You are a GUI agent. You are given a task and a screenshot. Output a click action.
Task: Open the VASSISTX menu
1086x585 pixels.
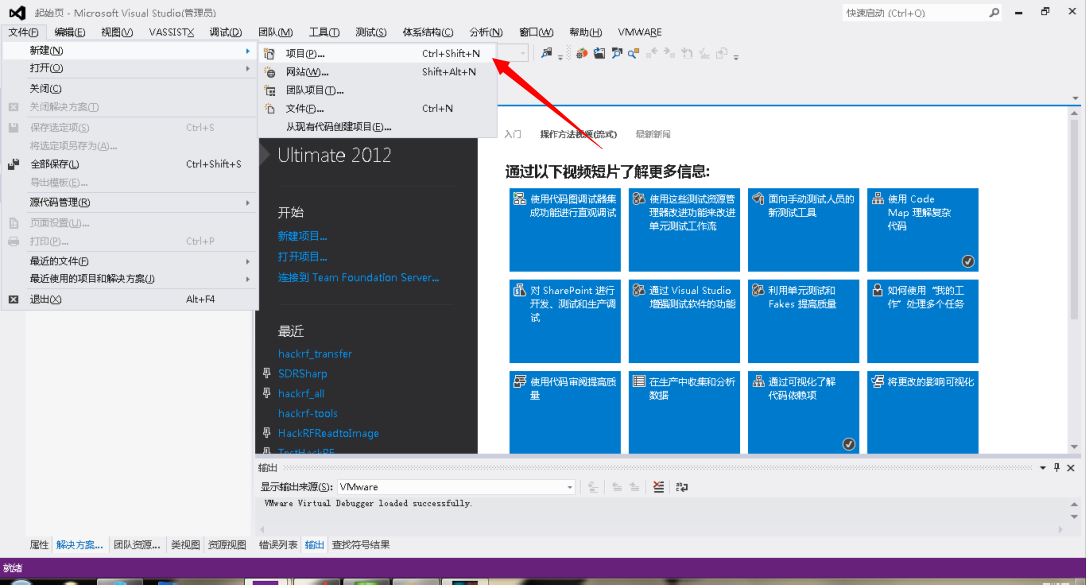pyautogui.click(x=172, y=32)
